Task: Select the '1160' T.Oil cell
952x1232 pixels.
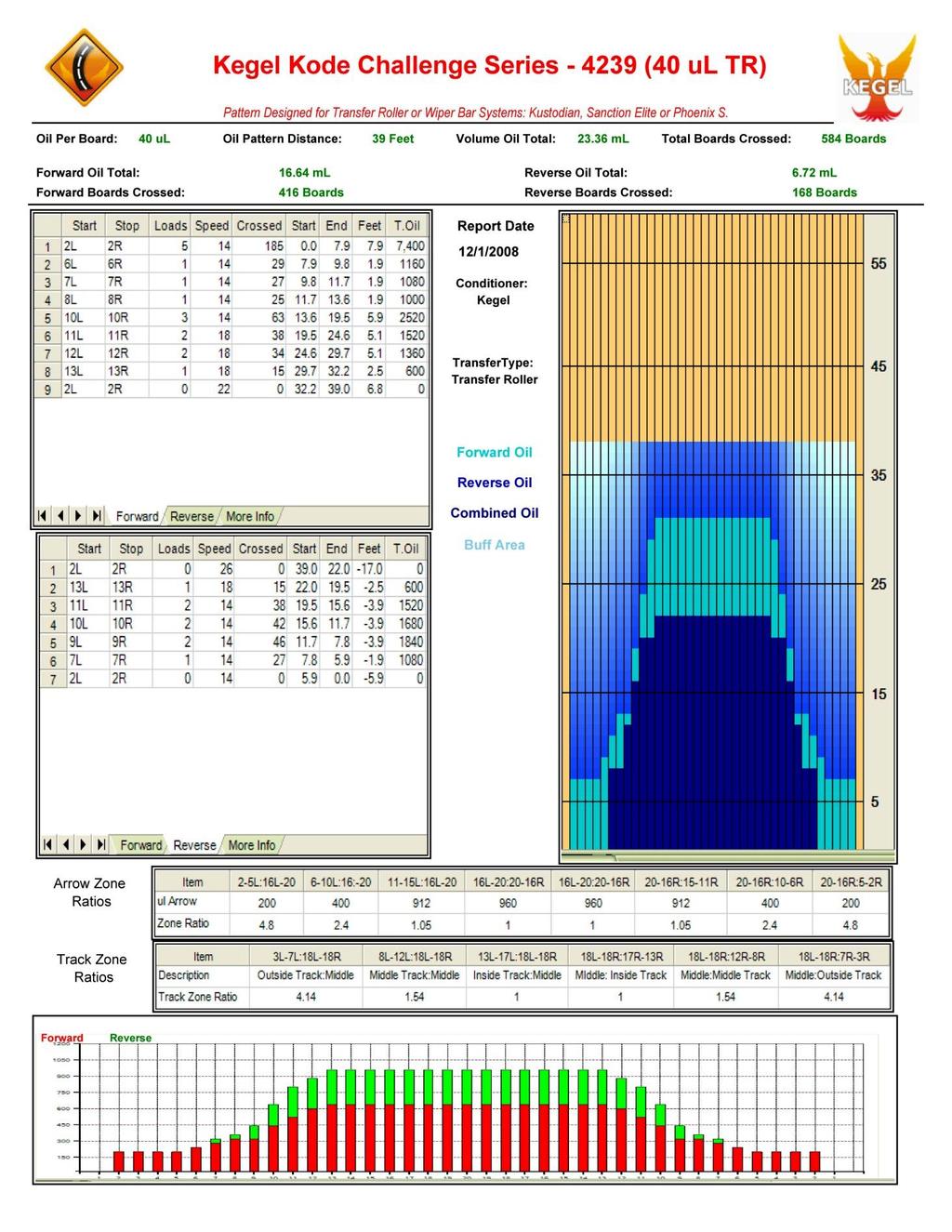Action: 406,264
